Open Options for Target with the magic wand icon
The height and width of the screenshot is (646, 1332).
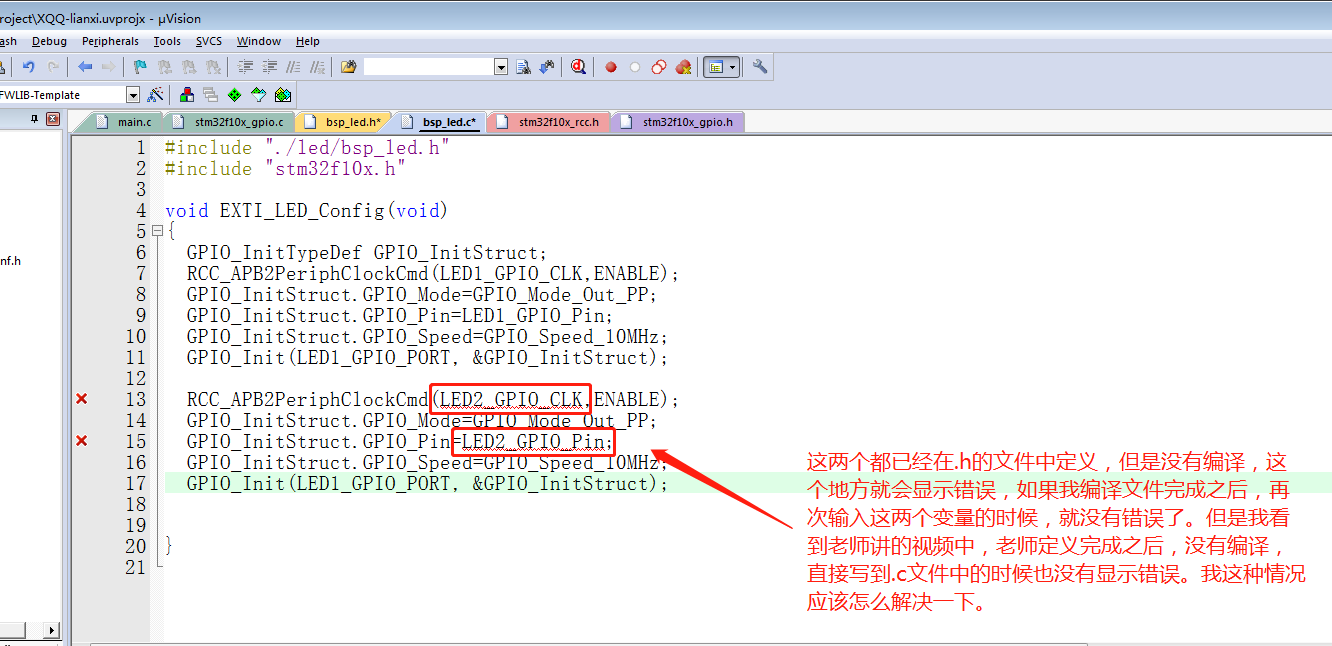point(155,95)
